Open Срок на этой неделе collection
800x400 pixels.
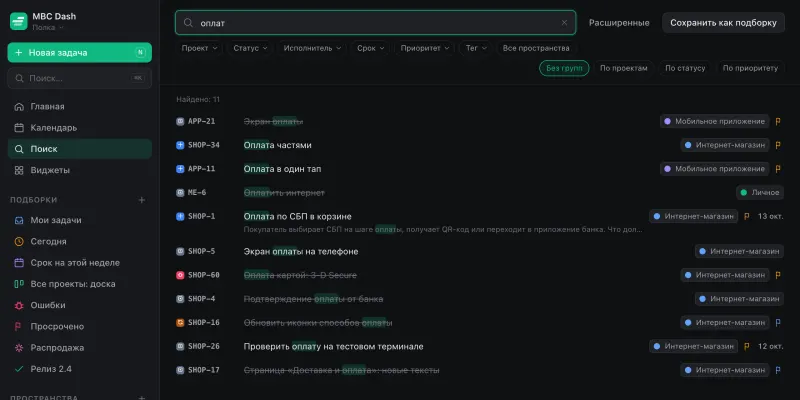tap(80, 263)
